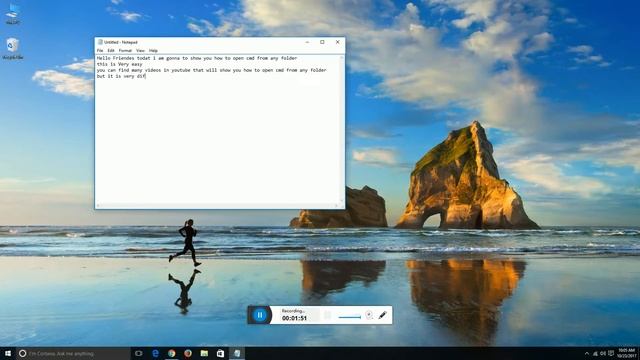Click Notepad vertical scrollbar

click(x=342, y=129)
